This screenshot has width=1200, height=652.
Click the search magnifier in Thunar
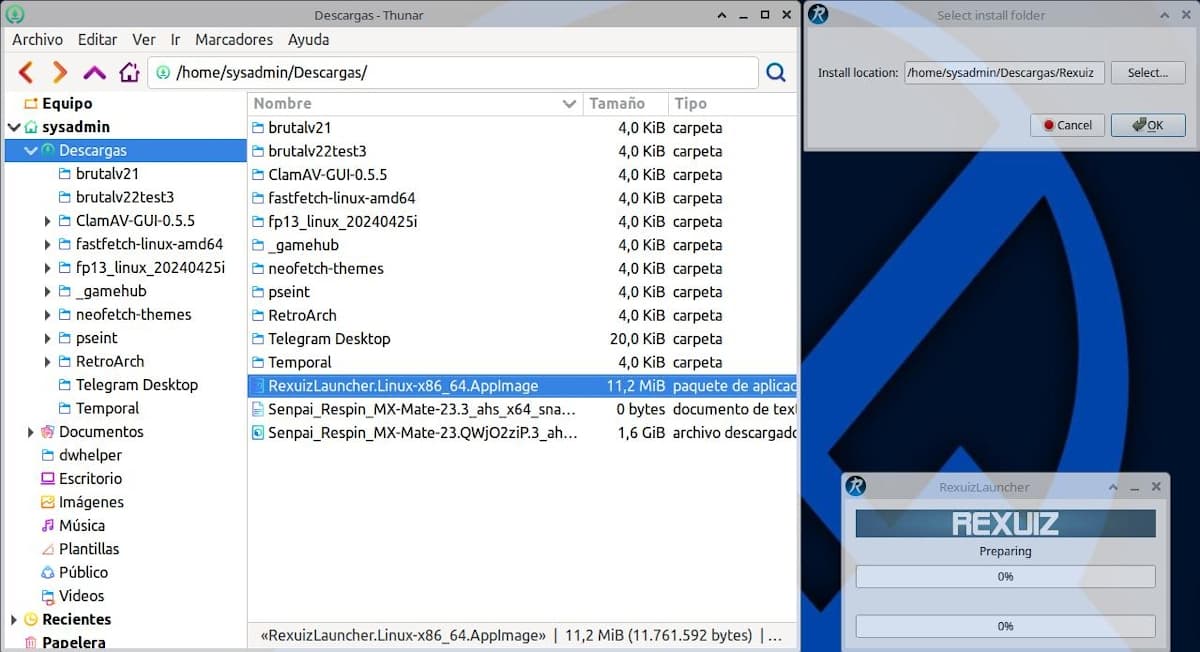pos(776,72)
